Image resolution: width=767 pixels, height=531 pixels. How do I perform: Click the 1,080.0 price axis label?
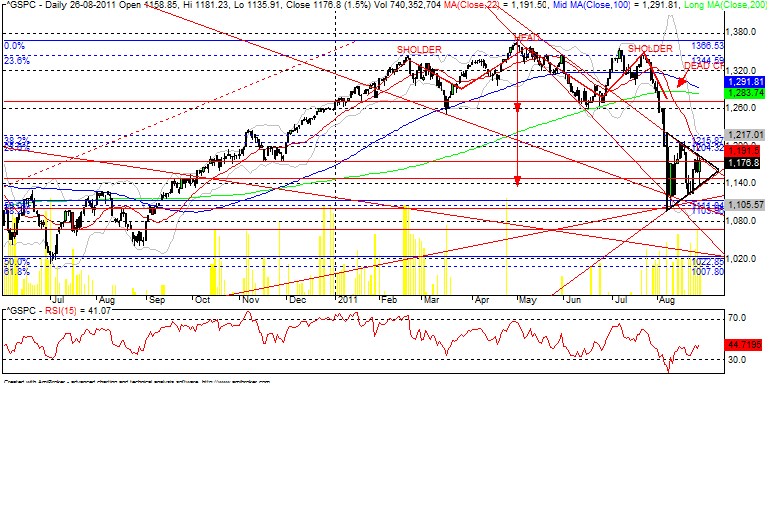(x=742, y=221)
